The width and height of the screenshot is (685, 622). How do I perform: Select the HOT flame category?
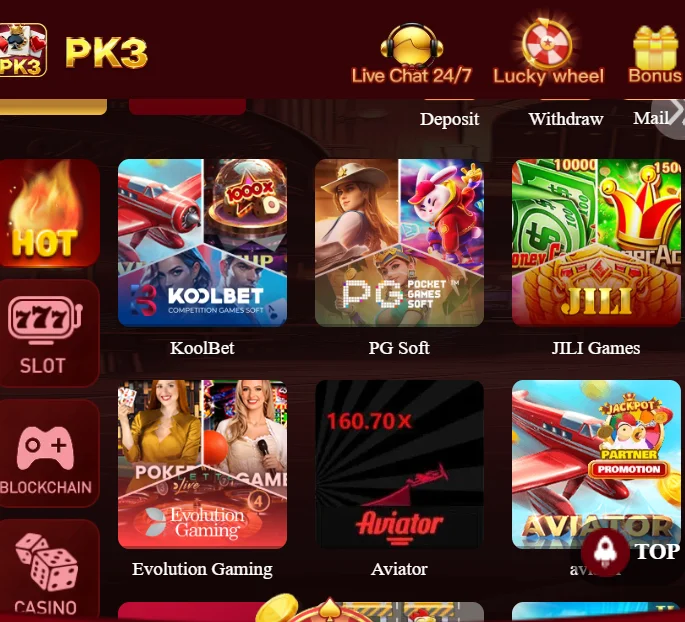click(49, 213)
